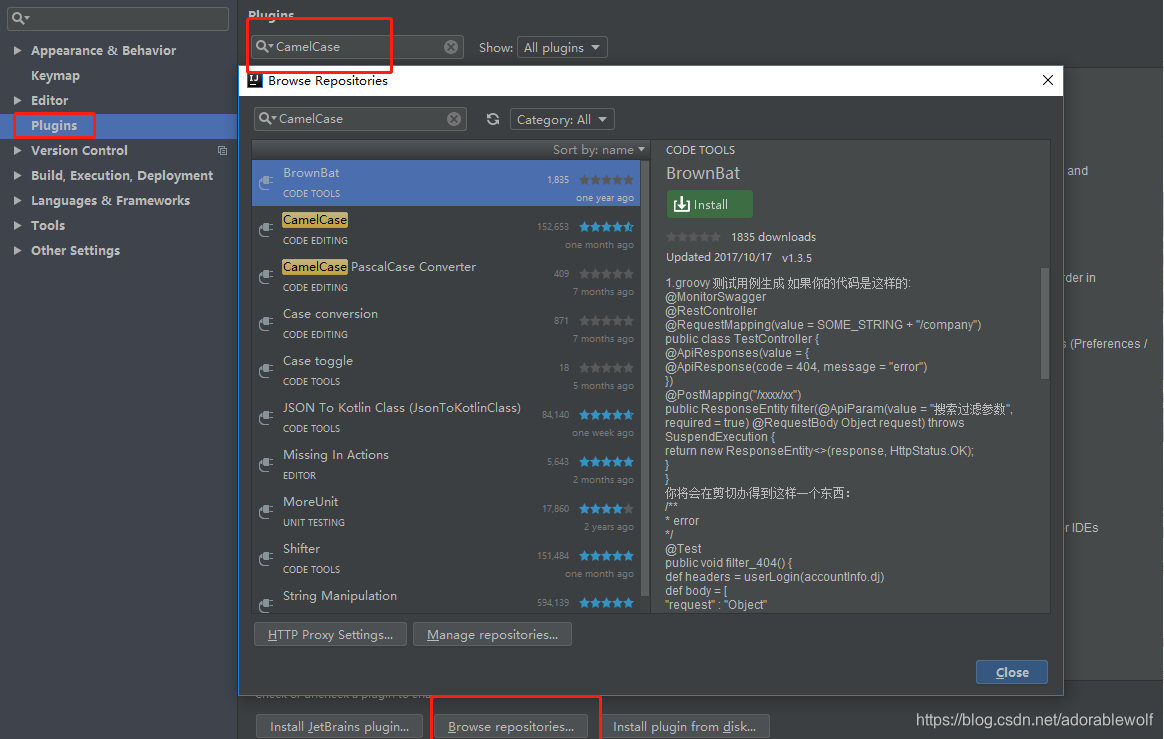Select Plugins in settings tree
The height and width of the screenshot is (739, 1164).
click(54, 126)
